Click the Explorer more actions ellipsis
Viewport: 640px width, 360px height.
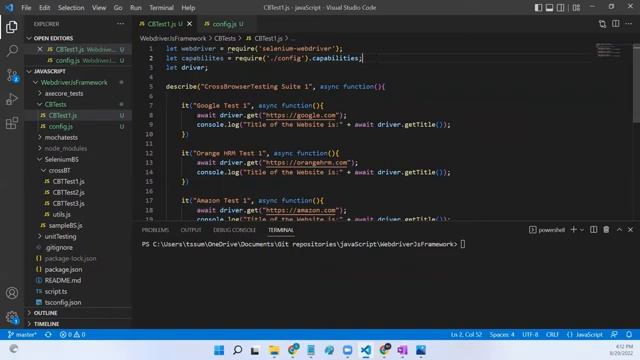pyautogui.click(x=120, y=24)
